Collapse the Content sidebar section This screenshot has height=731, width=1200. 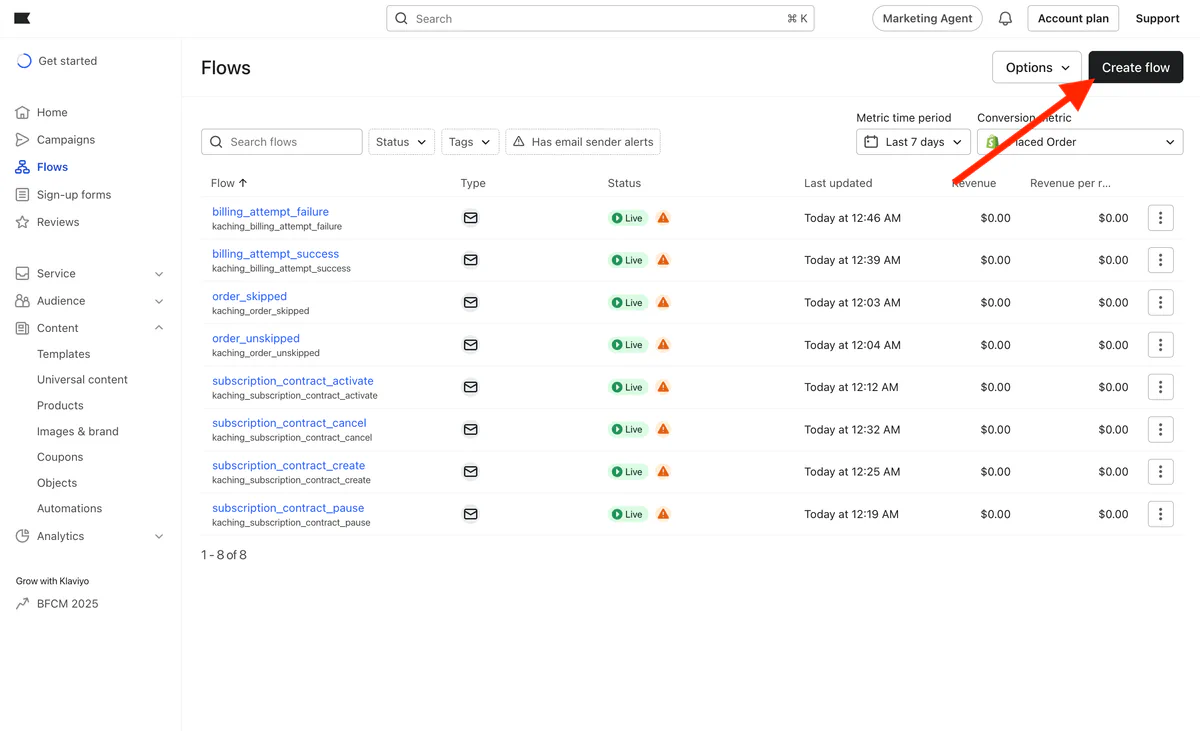coord(90,328)
